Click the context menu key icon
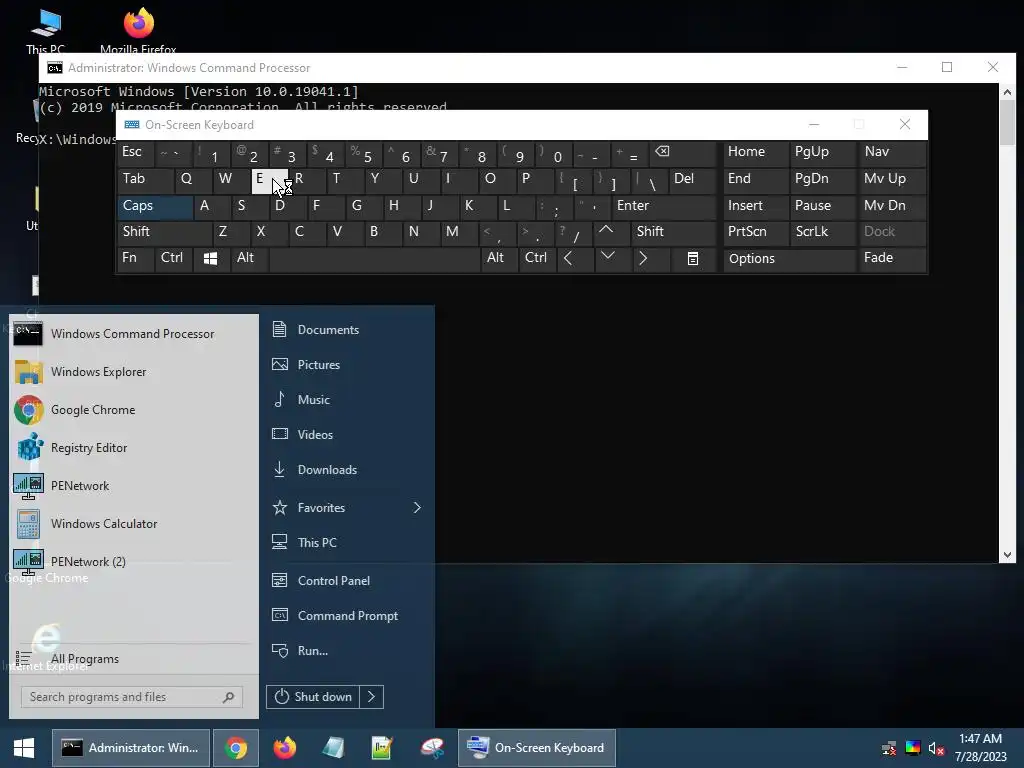Screen dimensions: 1024x768 tap(693, 259)
